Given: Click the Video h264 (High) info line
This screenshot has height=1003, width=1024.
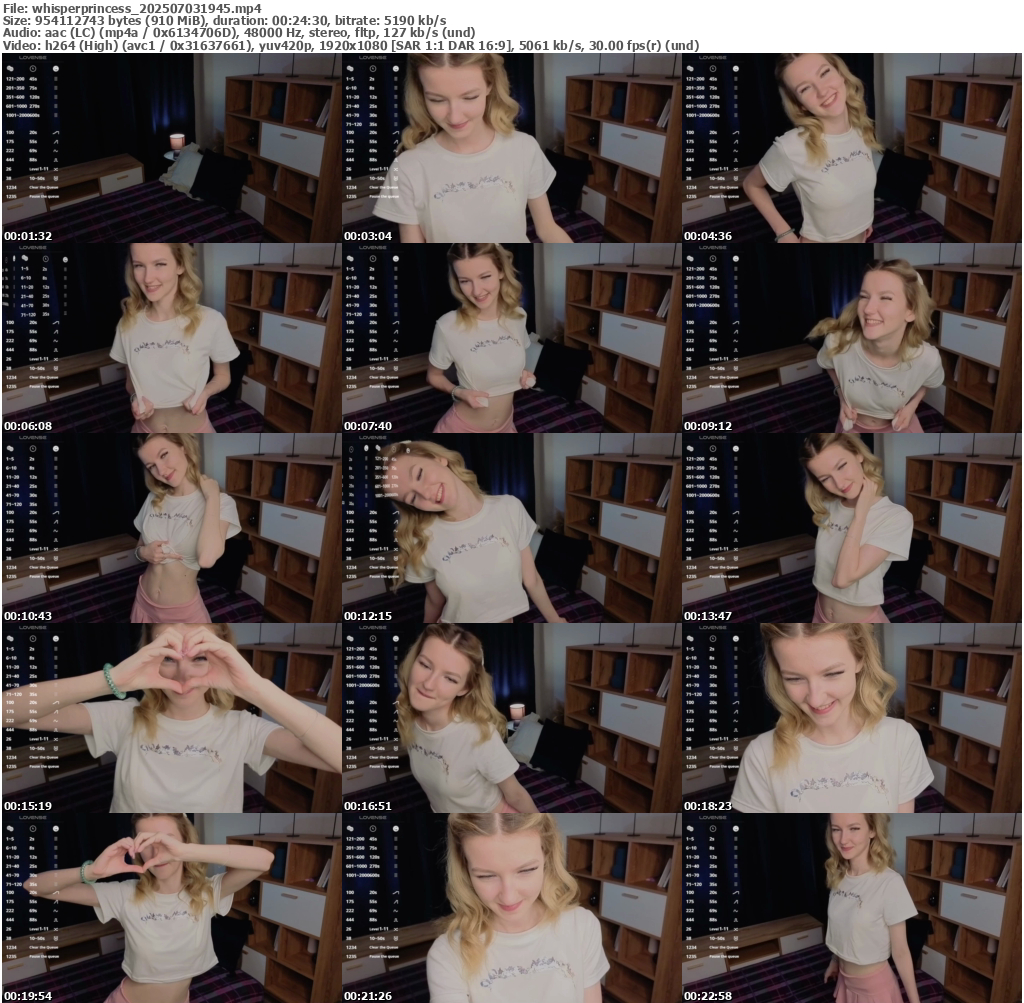Looking at the screenshot, I should 351,46.
